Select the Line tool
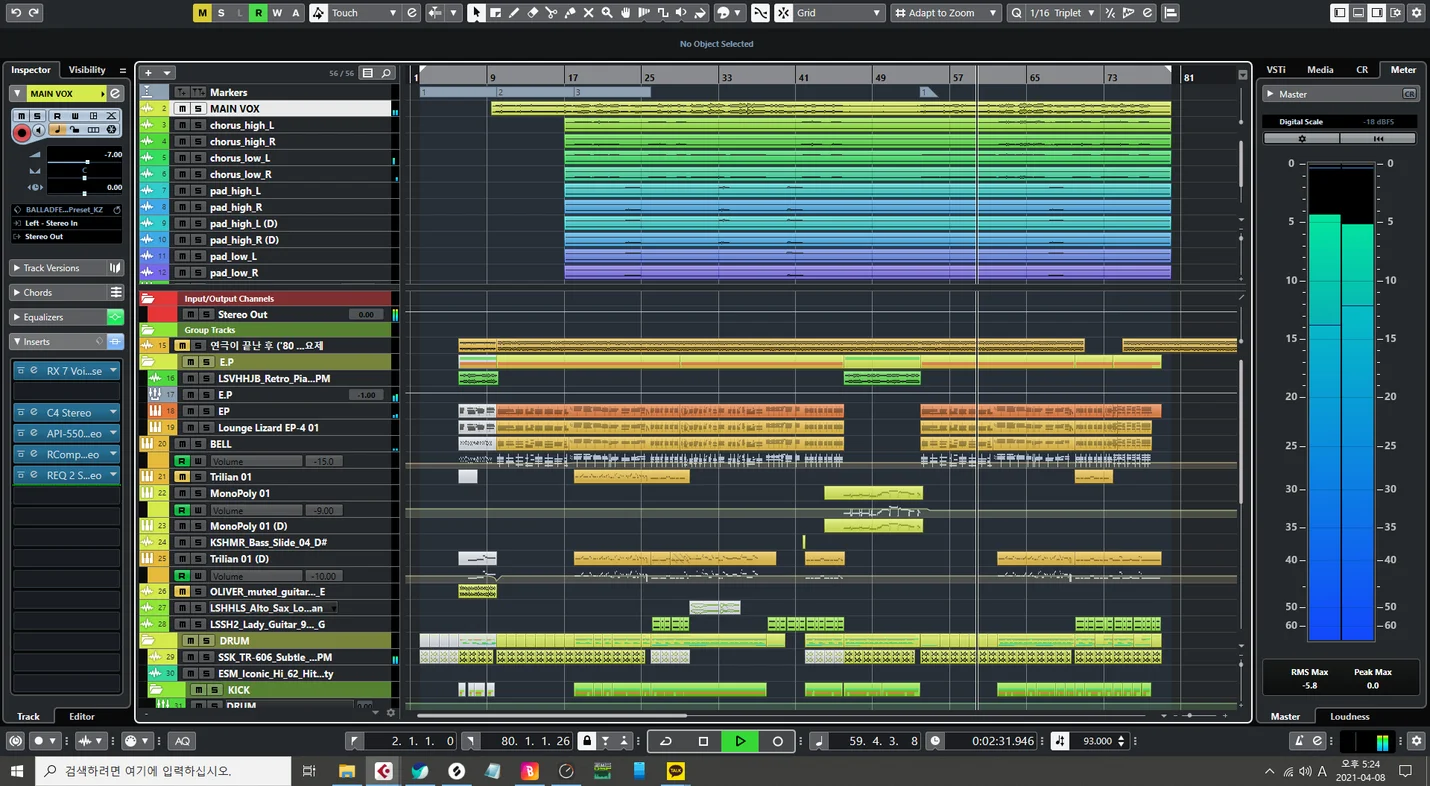The width and height of the screenshot is (1430, 786). tap(663, 13)
